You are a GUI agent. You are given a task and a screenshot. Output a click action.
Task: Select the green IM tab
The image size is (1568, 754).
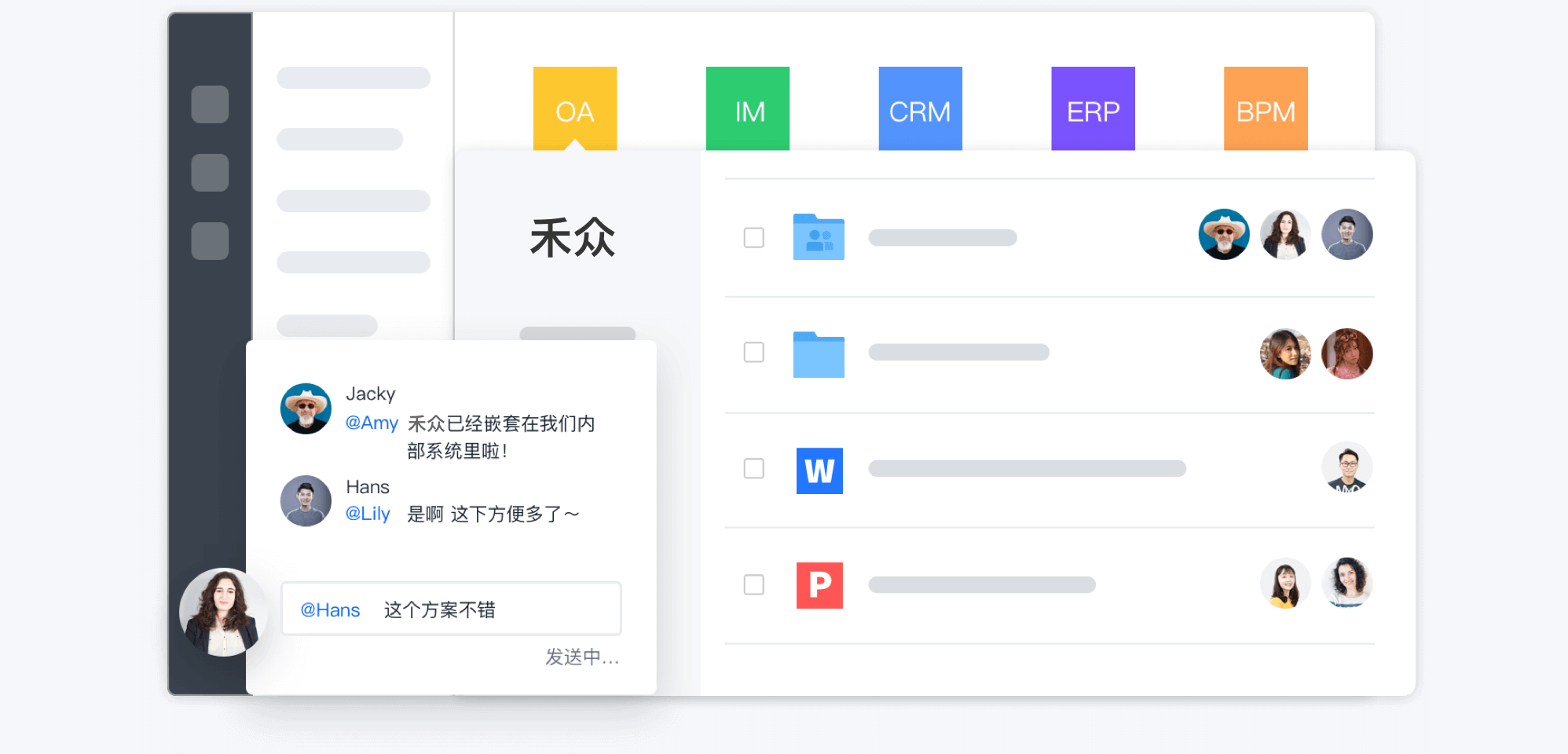(748, 109)
